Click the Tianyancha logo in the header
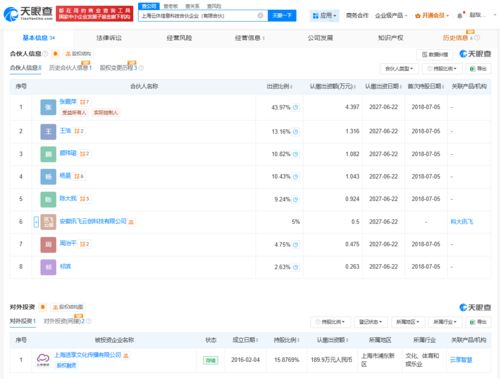This screenshot has height=379, width=500. pos(28,14)
